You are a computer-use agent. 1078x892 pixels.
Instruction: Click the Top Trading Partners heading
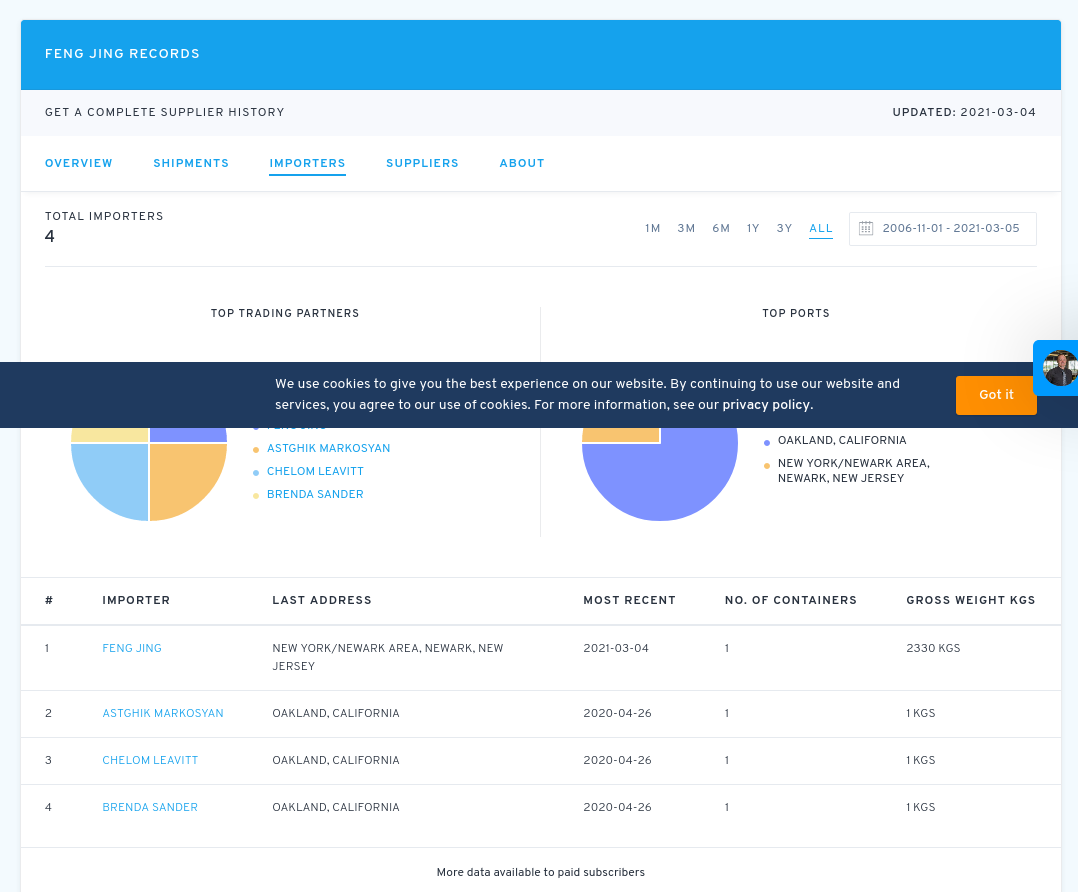point(285,313)
